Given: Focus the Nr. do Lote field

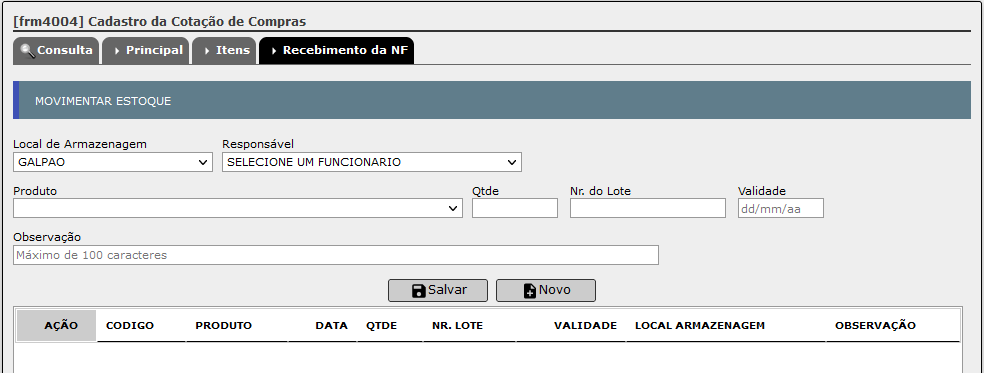Looking at the screenshot, I should coord(648,208).
